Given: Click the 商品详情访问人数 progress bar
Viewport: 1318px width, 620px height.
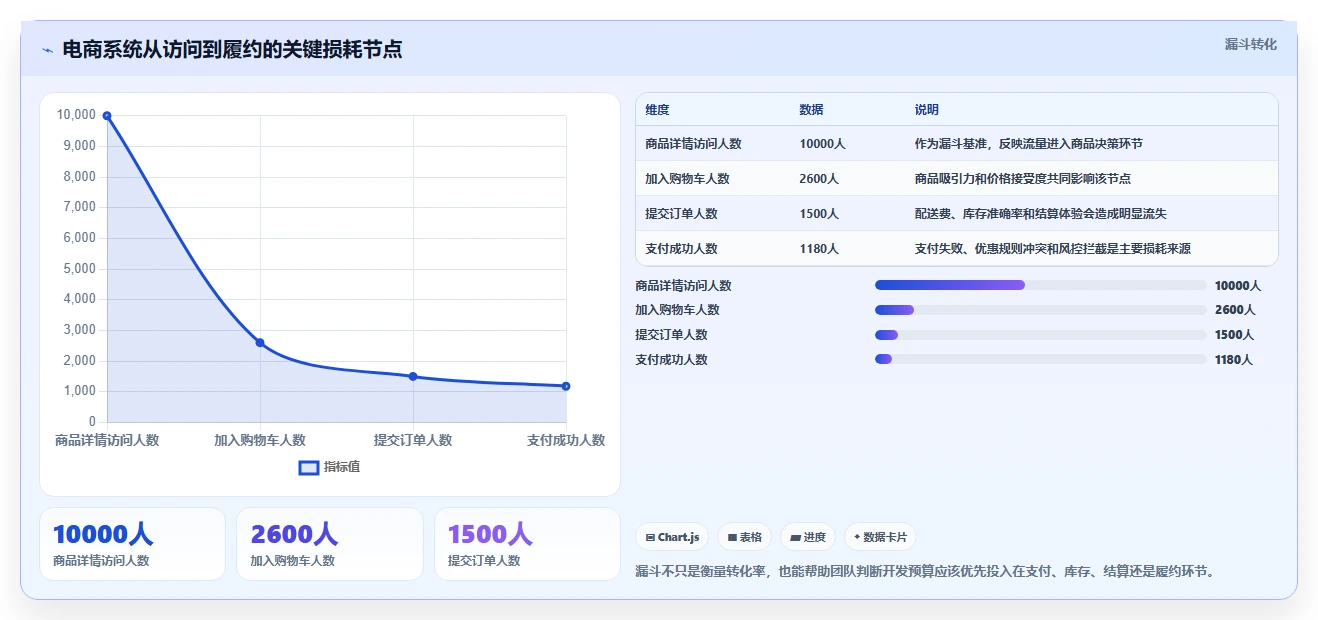Looking at the screenshot, I should [1040, 285].
